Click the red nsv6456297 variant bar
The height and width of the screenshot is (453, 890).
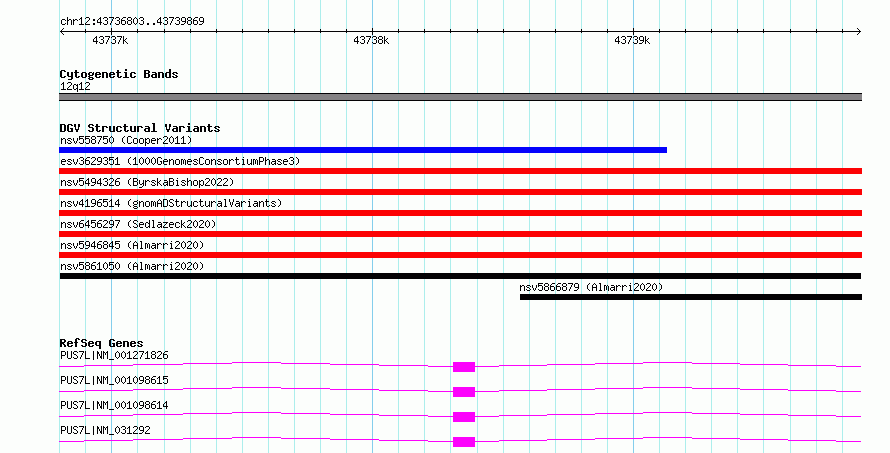(x=461, y=234)
